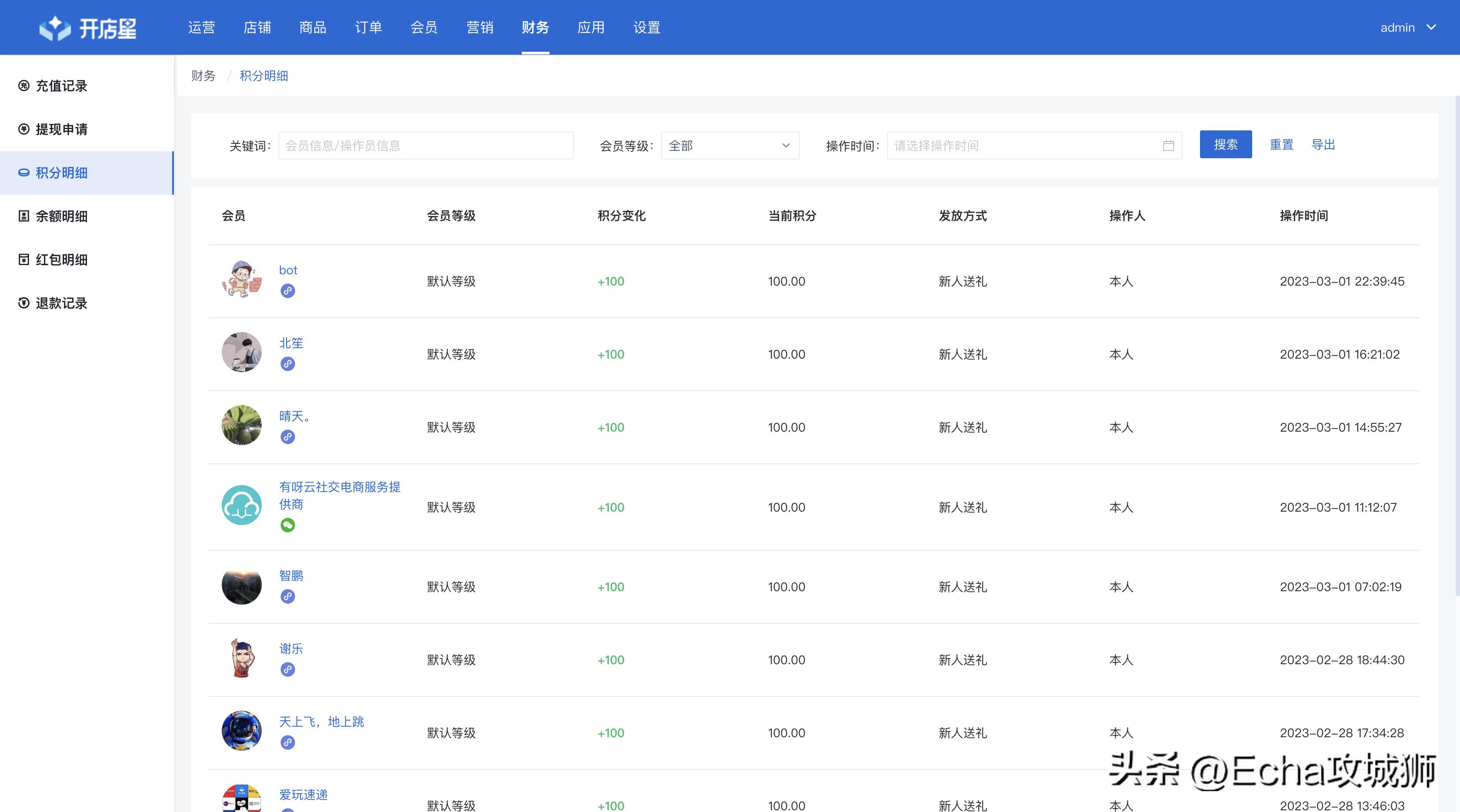
Task: Open the 会员等级 dropdown showing 全部
Action: (730, 146)
